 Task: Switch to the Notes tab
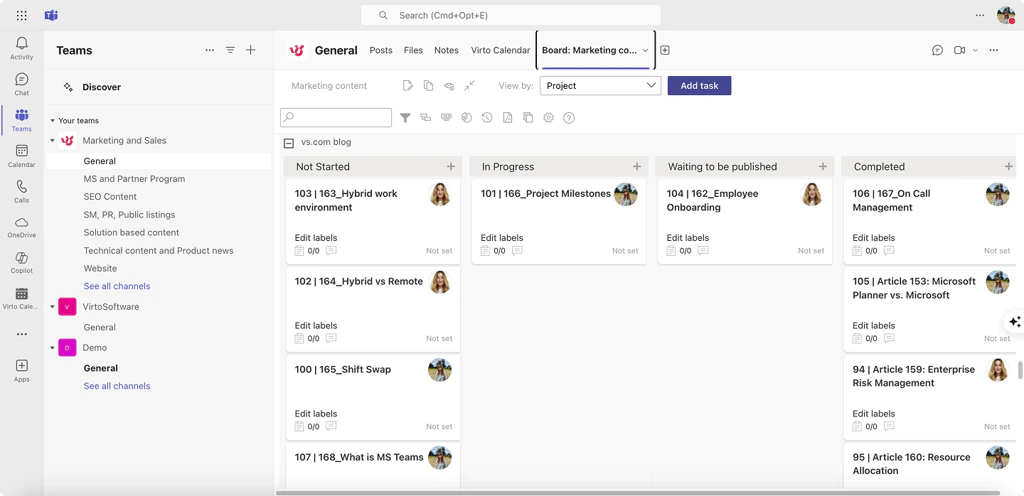point(447,50)
